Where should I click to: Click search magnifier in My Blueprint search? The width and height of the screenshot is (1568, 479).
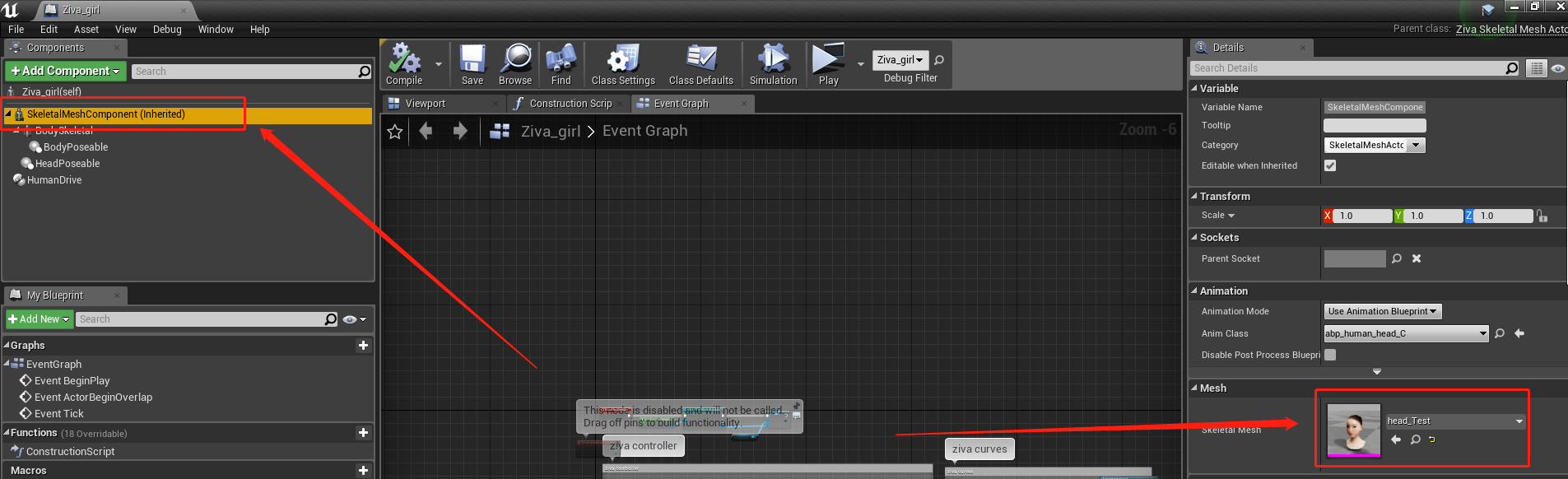(x=331, y=319)
